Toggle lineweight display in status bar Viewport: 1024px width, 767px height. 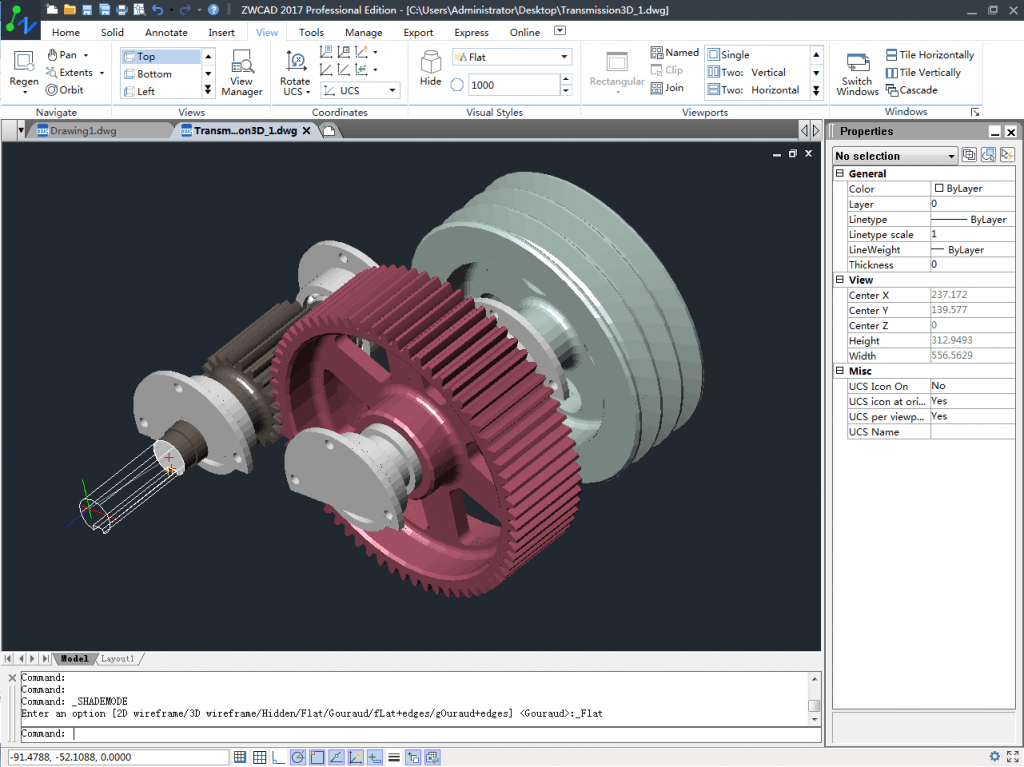coord(394,758)
